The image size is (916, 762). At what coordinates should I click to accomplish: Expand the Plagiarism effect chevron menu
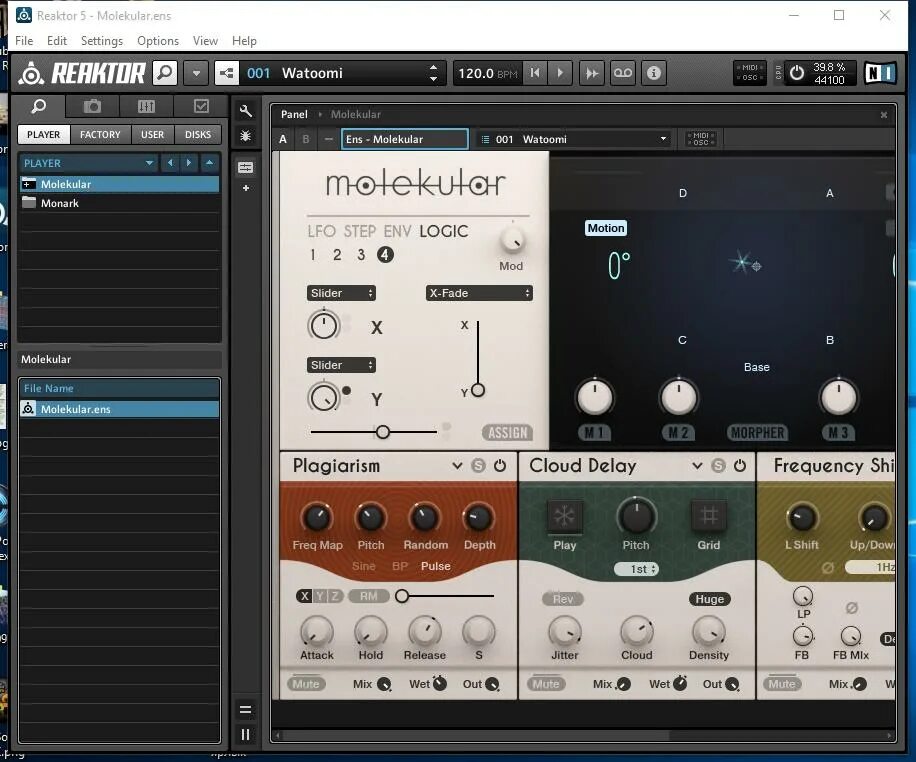(457, 466)
